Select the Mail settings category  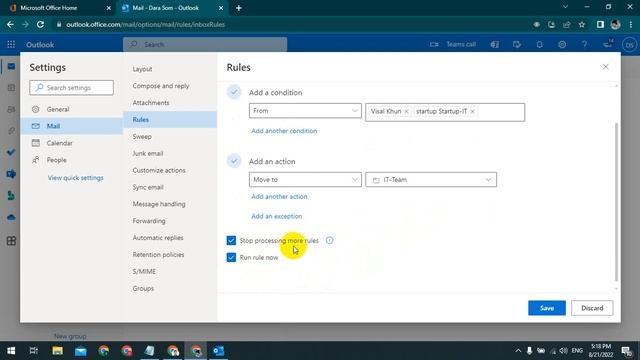71,126
